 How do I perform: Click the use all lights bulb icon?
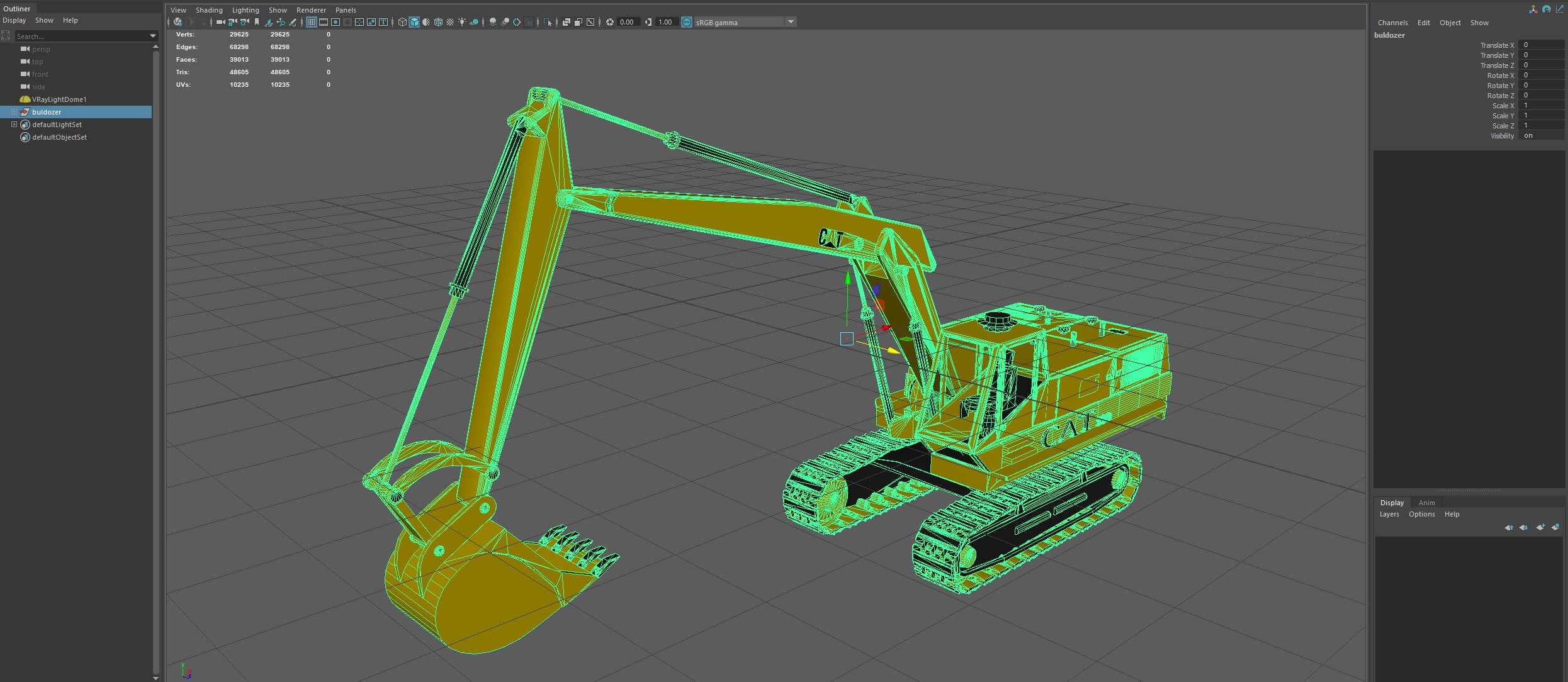462,22
